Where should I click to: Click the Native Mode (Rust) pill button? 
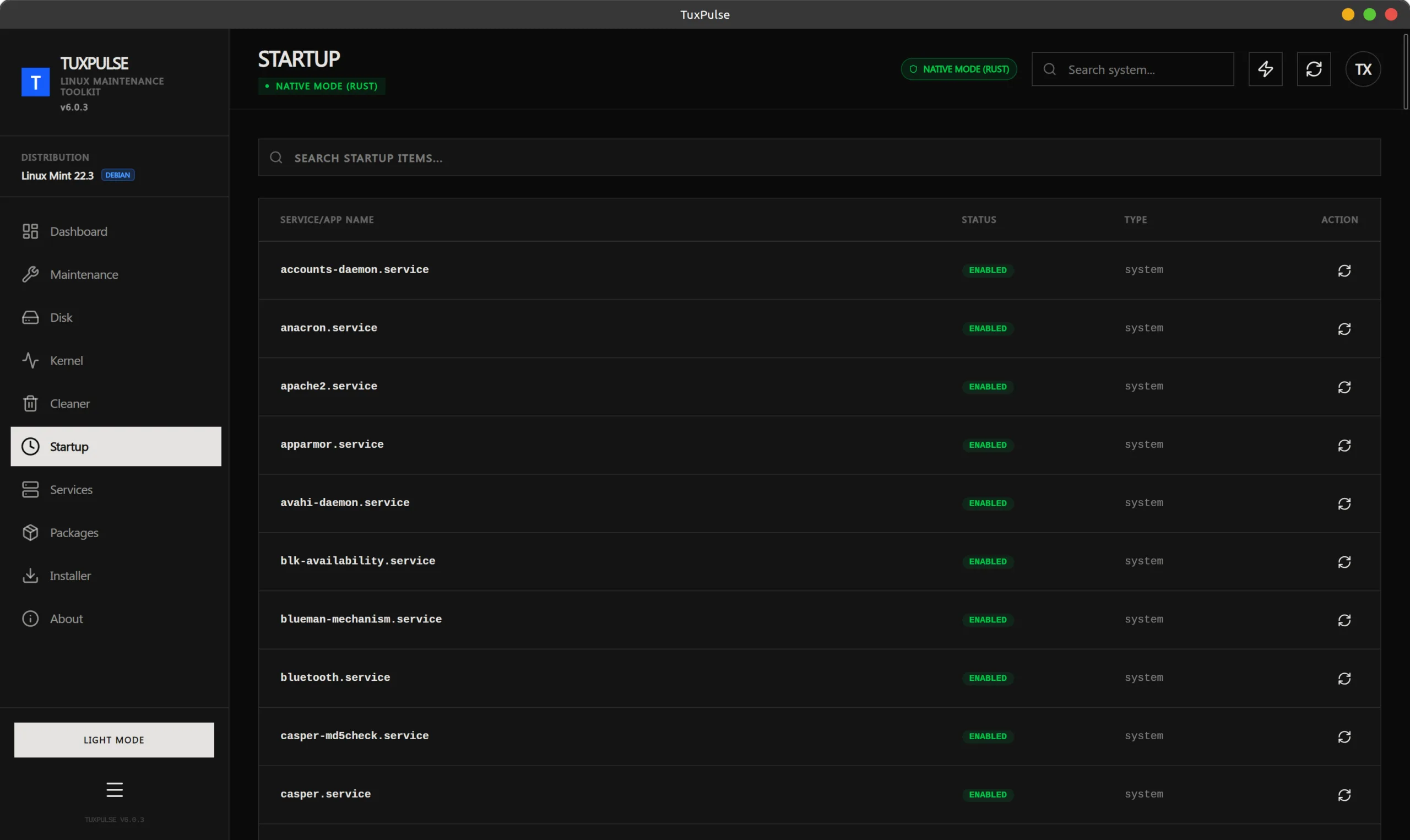958,69
